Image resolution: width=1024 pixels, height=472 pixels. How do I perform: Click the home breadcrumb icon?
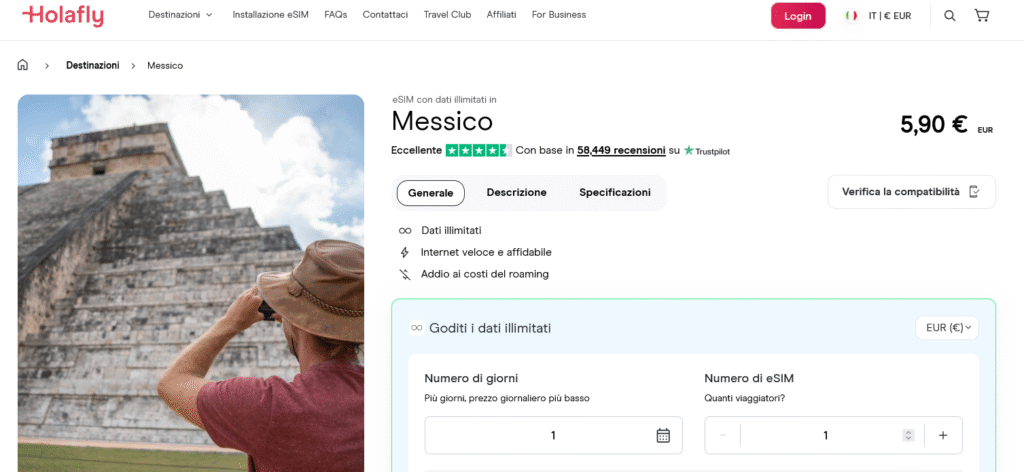(23, 65)
